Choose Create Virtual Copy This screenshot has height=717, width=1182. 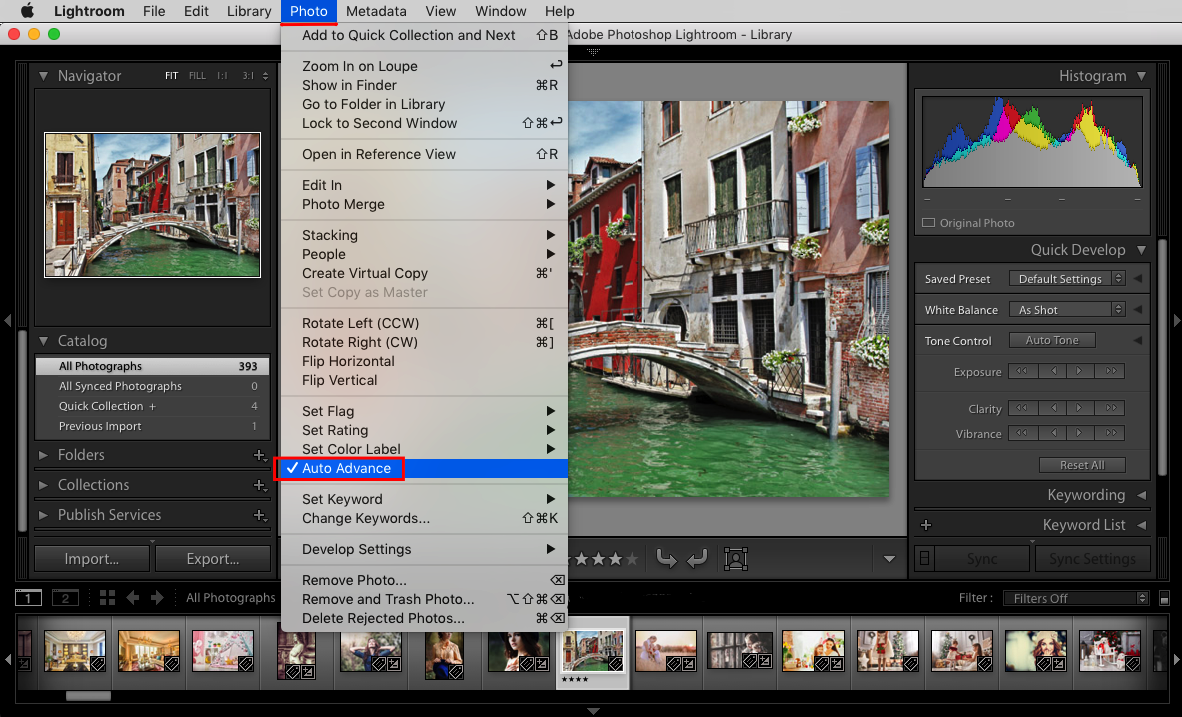424,274
